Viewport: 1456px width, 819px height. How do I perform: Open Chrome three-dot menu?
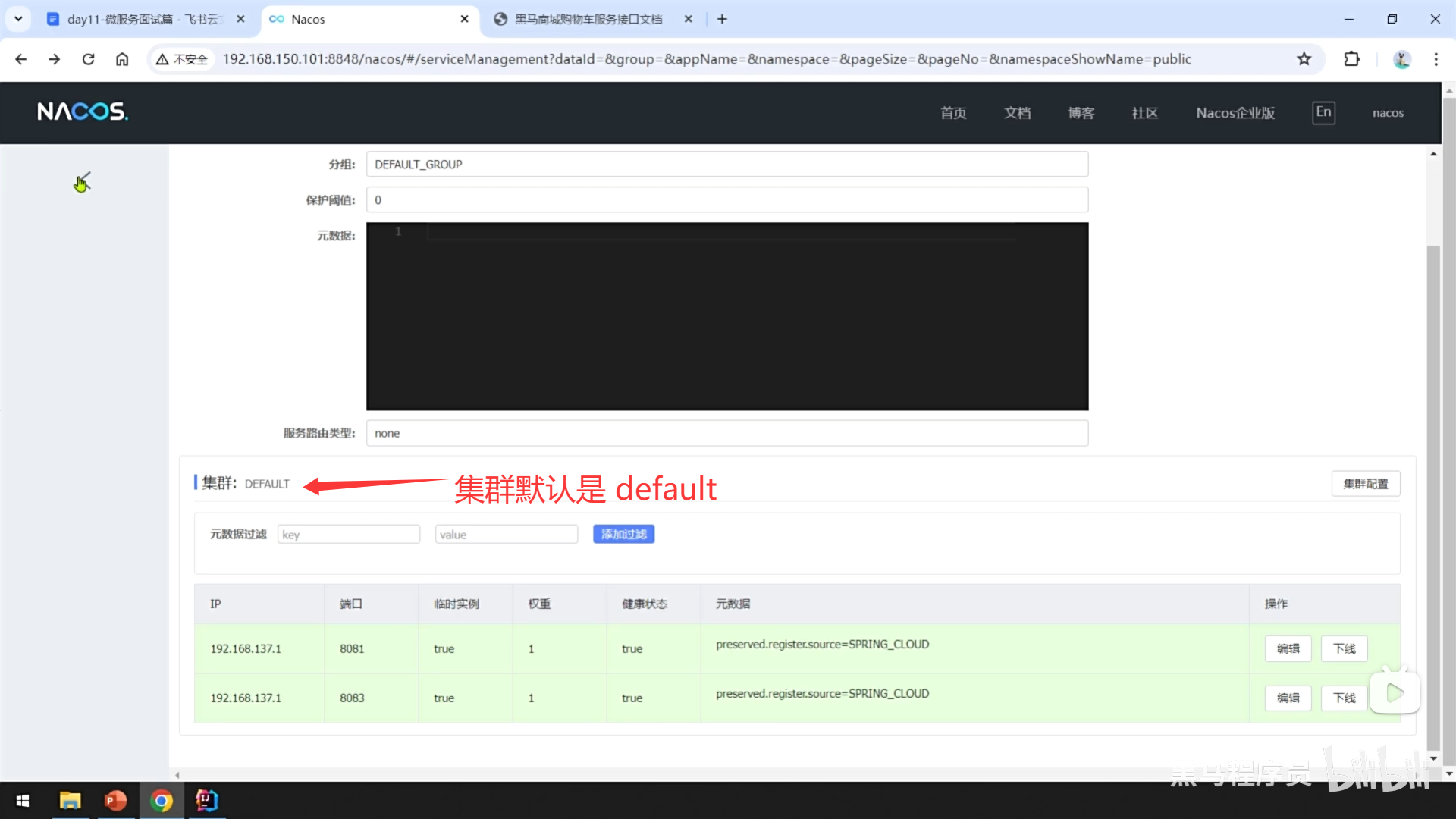1436,59
